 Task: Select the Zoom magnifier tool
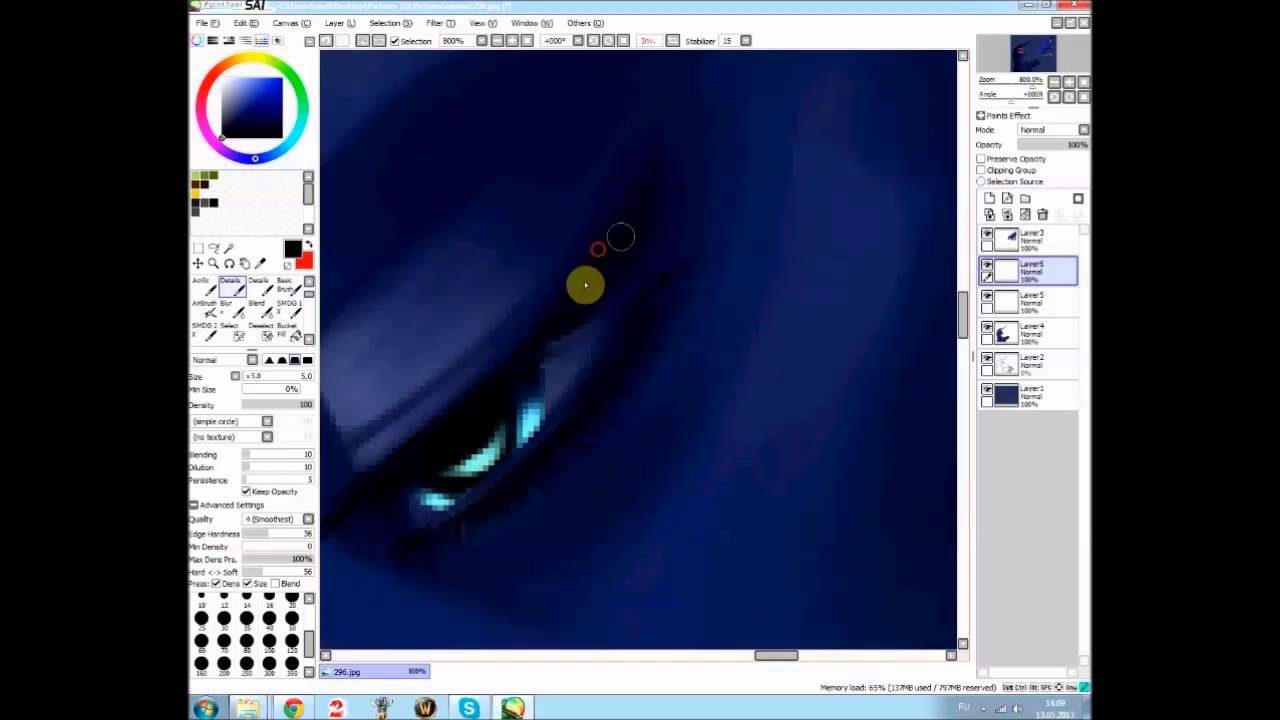213,263
